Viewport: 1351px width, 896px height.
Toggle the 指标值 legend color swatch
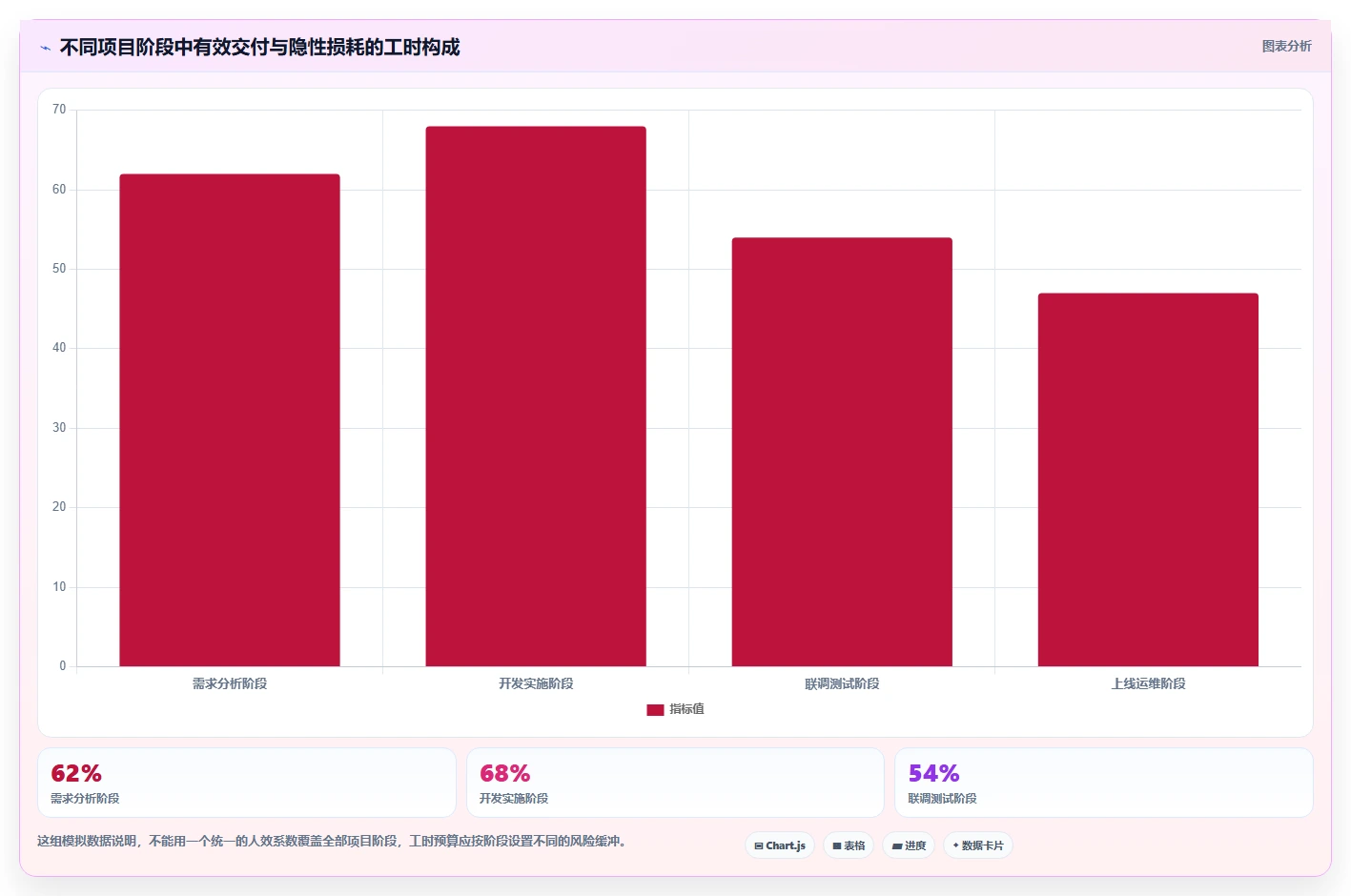655,709
